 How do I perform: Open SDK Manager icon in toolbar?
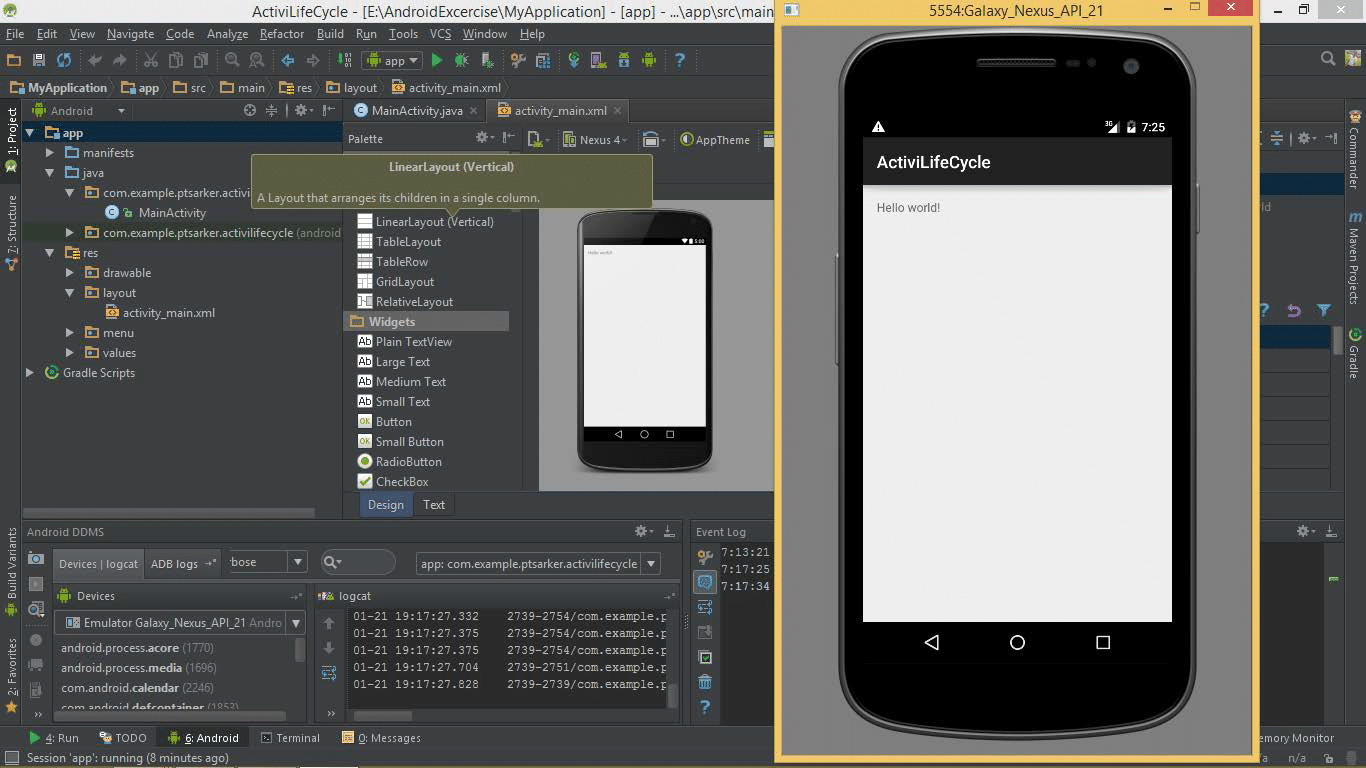pos(624,60)
